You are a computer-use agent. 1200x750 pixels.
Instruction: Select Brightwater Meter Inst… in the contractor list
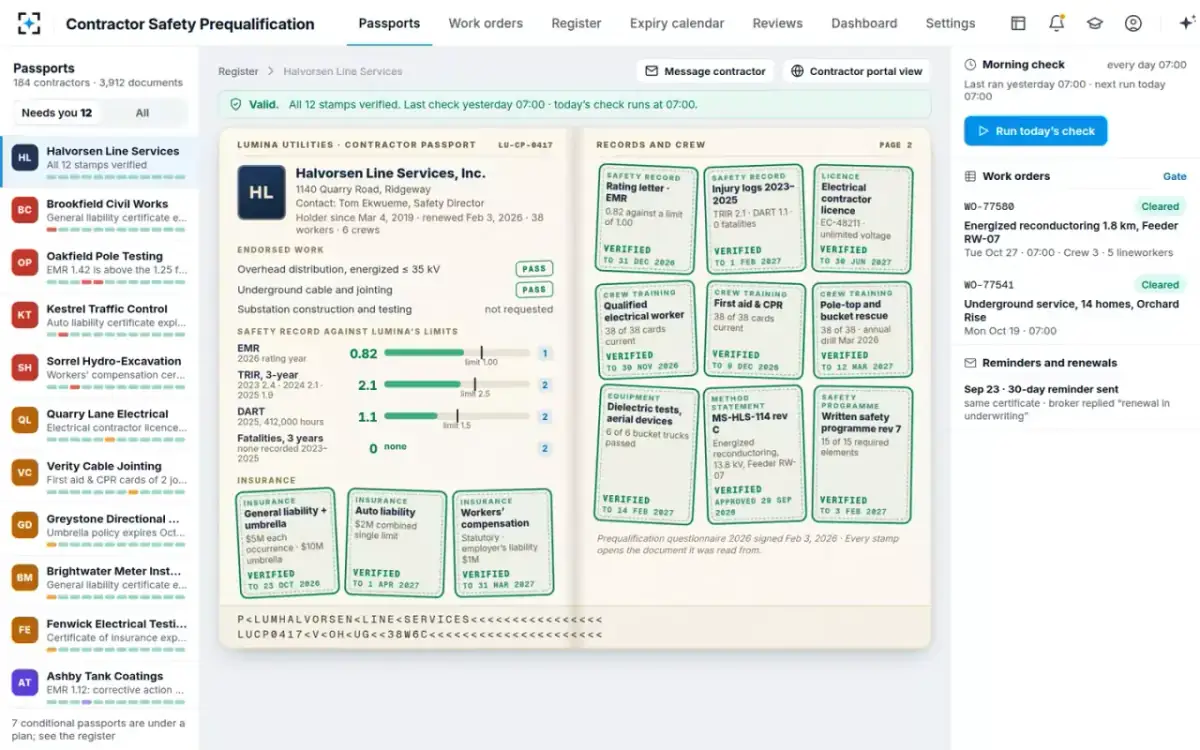tap(100, 578)
